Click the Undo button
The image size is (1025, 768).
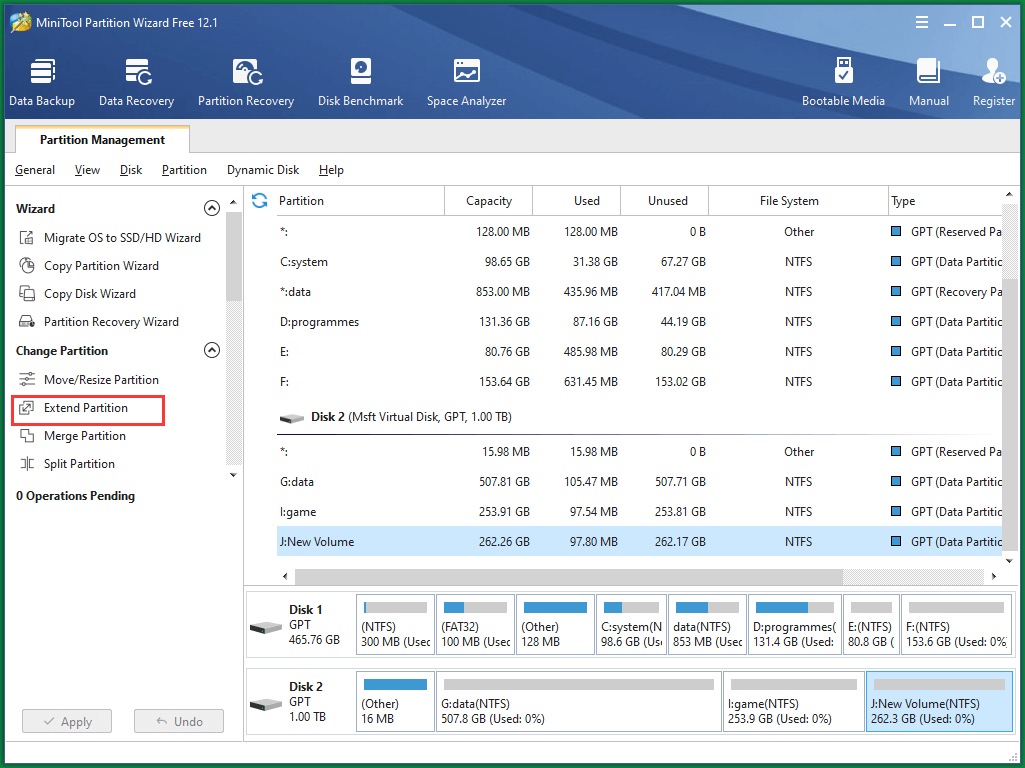[x=179, y=722]
